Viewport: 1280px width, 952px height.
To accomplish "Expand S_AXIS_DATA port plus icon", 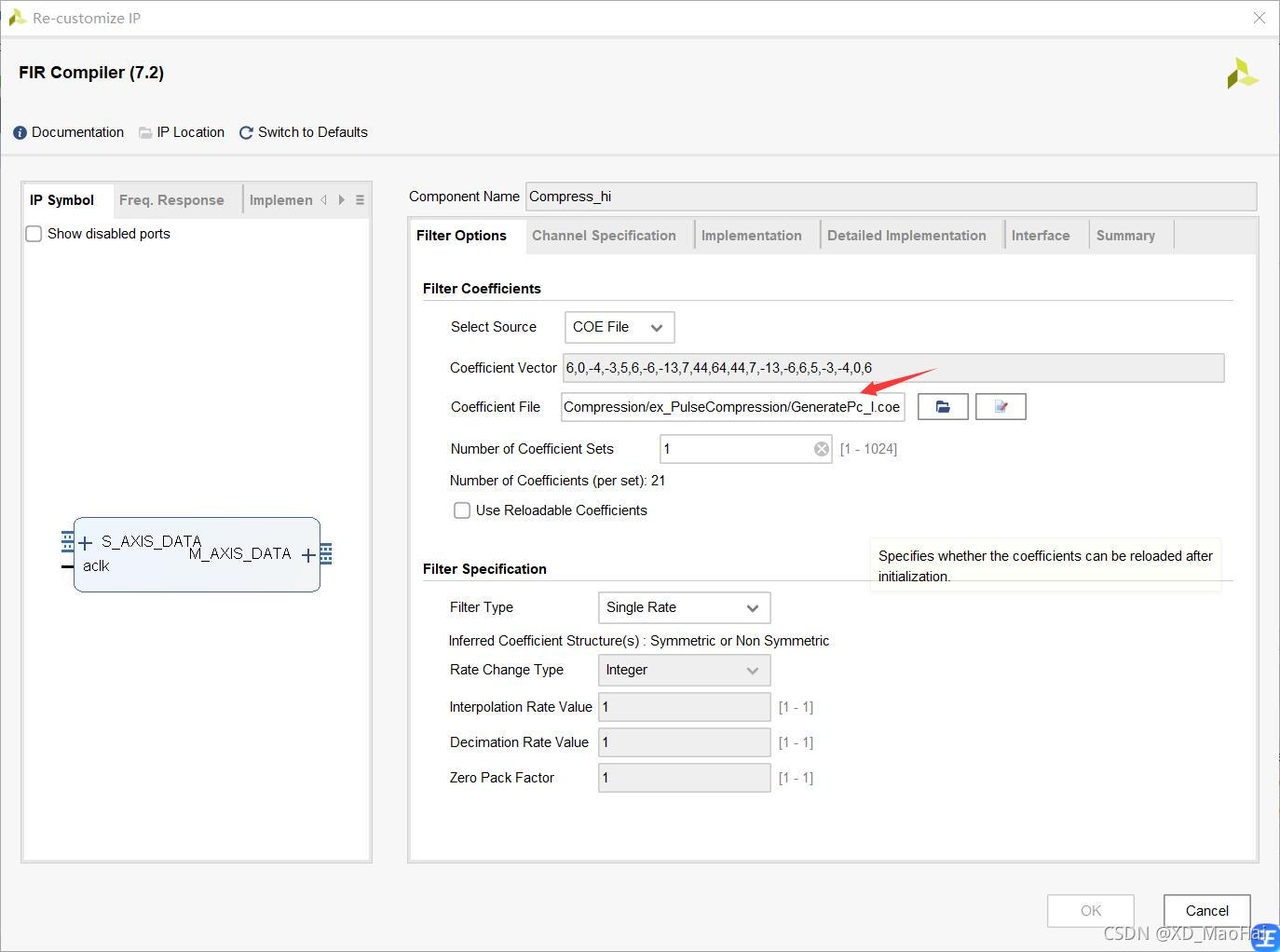I will [x=86, y=543].
